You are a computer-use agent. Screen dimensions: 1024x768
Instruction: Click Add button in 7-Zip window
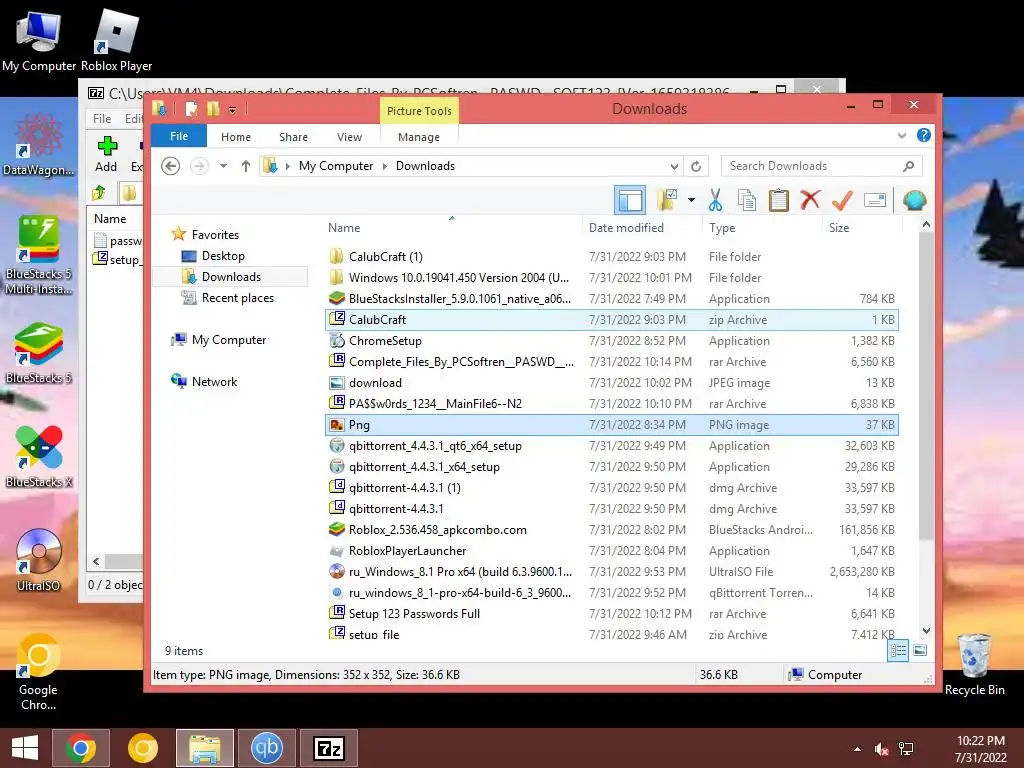106,154
